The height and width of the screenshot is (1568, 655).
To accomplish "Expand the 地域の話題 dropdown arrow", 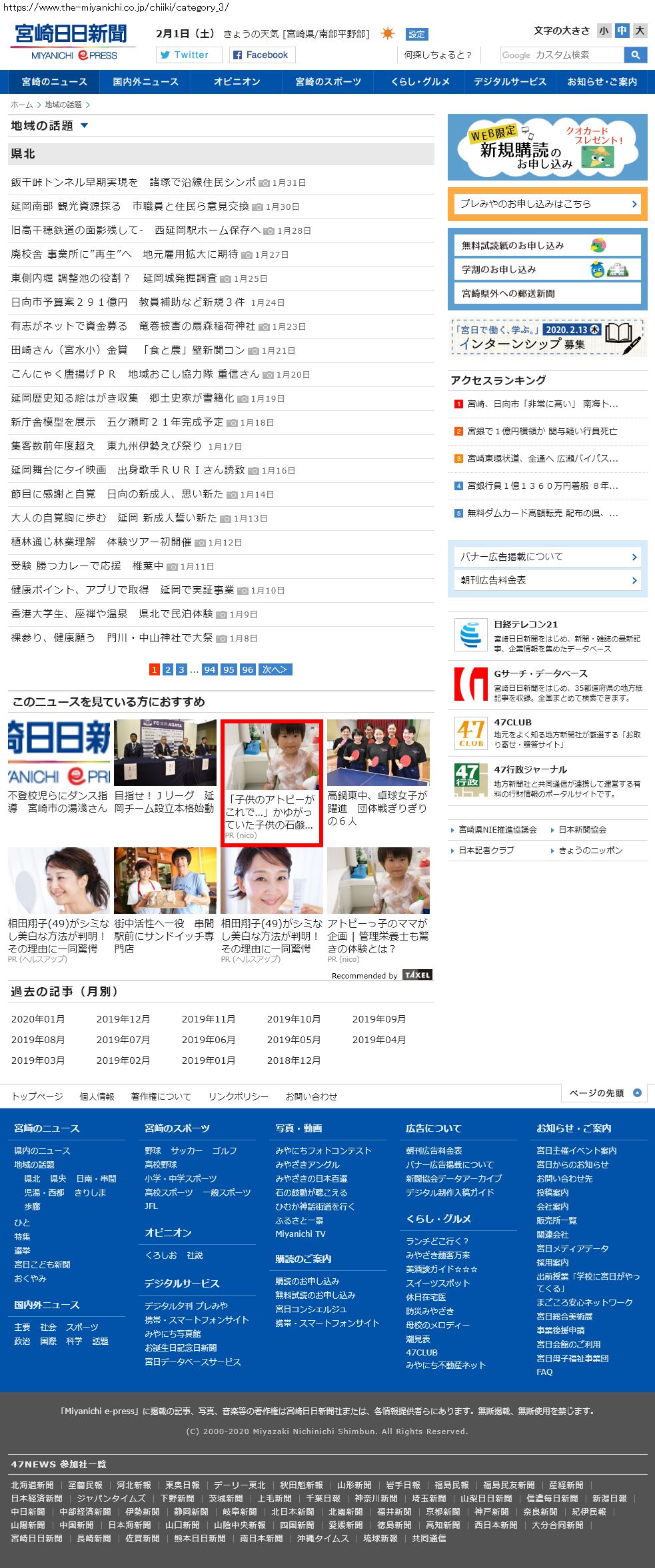I will pyautogui.click(x=84, y=125).
